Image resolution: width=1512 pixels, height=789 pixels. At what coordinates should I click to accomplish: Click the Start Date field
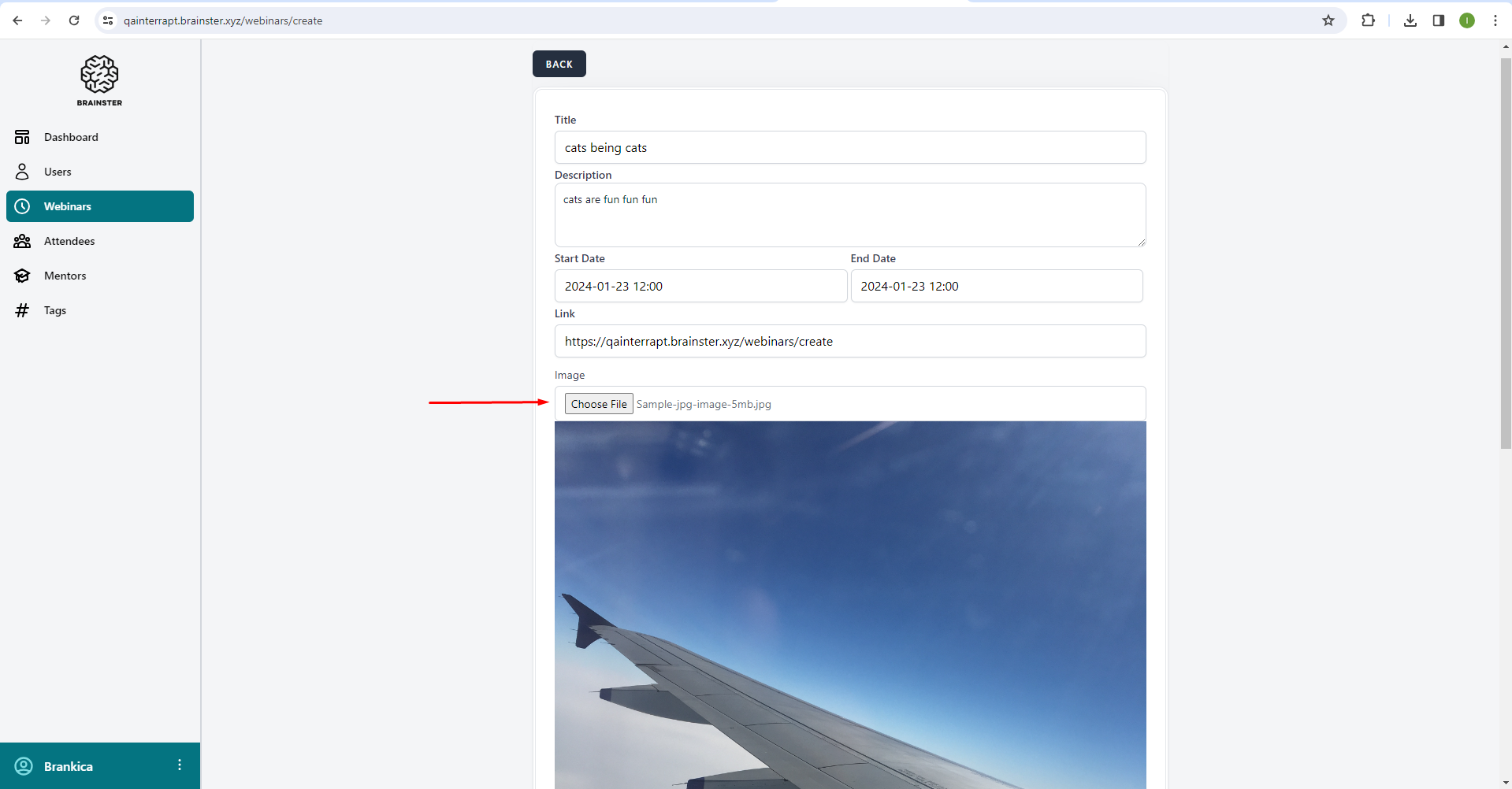click(x=700, y=286)
